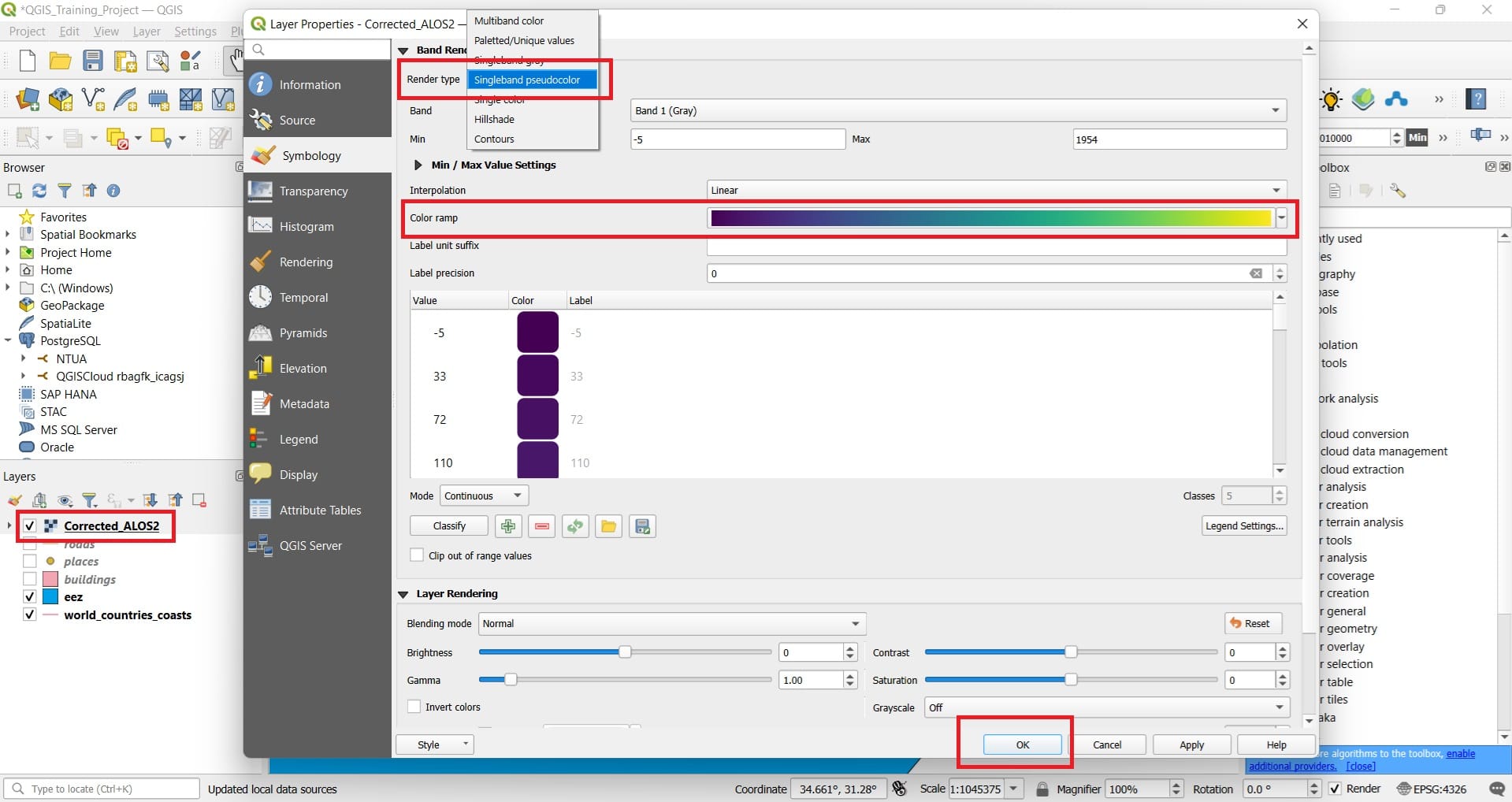Viewport: 1512px width, 802px height.
Task: Click OK to confirm layer properties
Action: point(1023,744)
